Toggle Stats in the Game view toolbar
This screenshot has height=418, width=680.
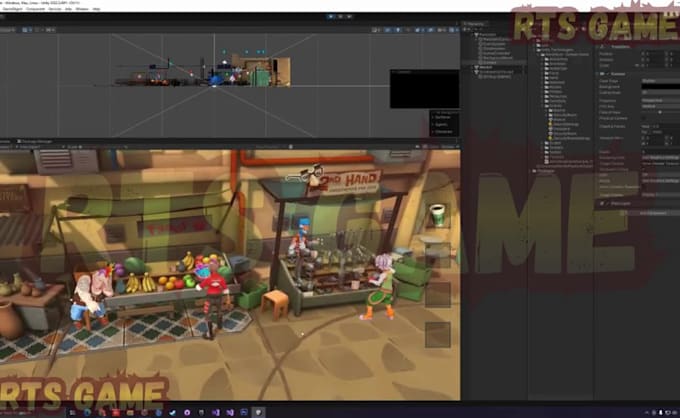click(435, 147)
